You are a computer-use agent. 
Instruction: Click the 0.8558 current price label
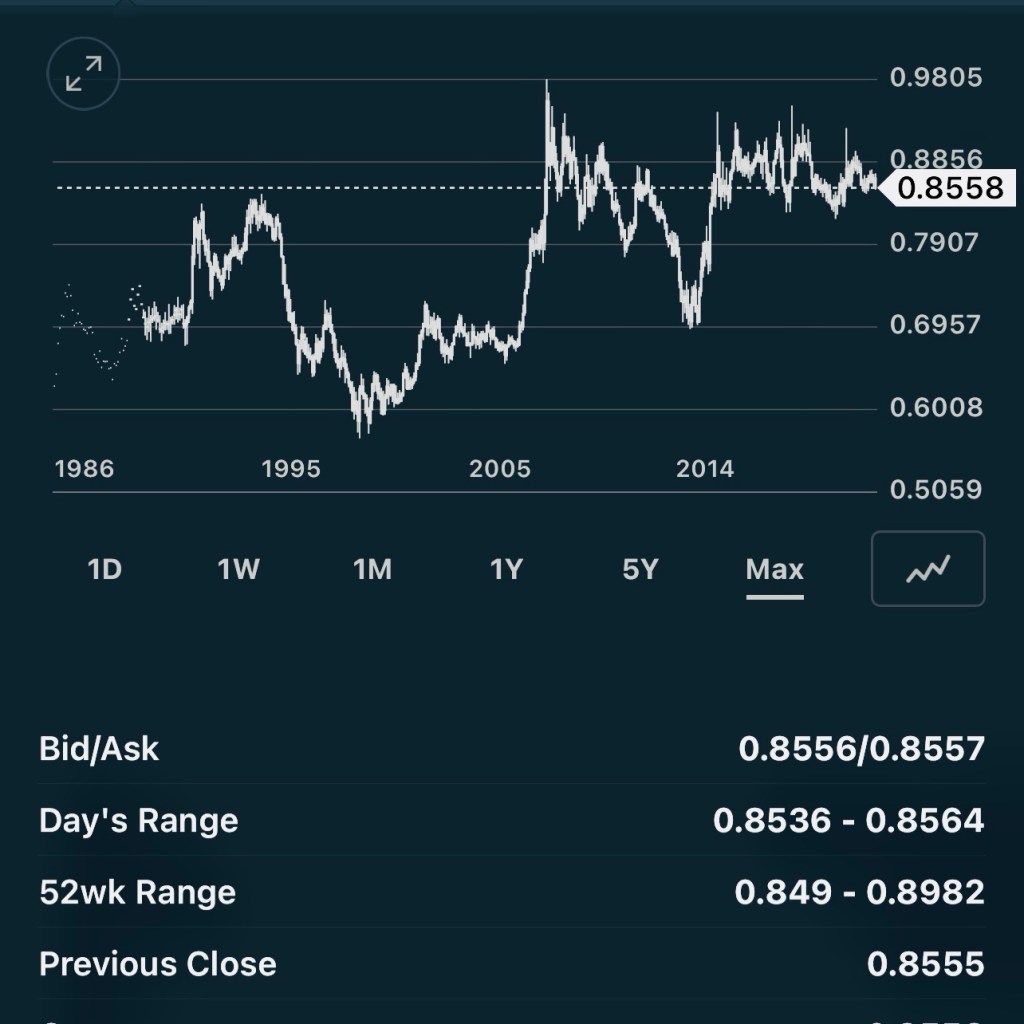click(x=949, y=188)
